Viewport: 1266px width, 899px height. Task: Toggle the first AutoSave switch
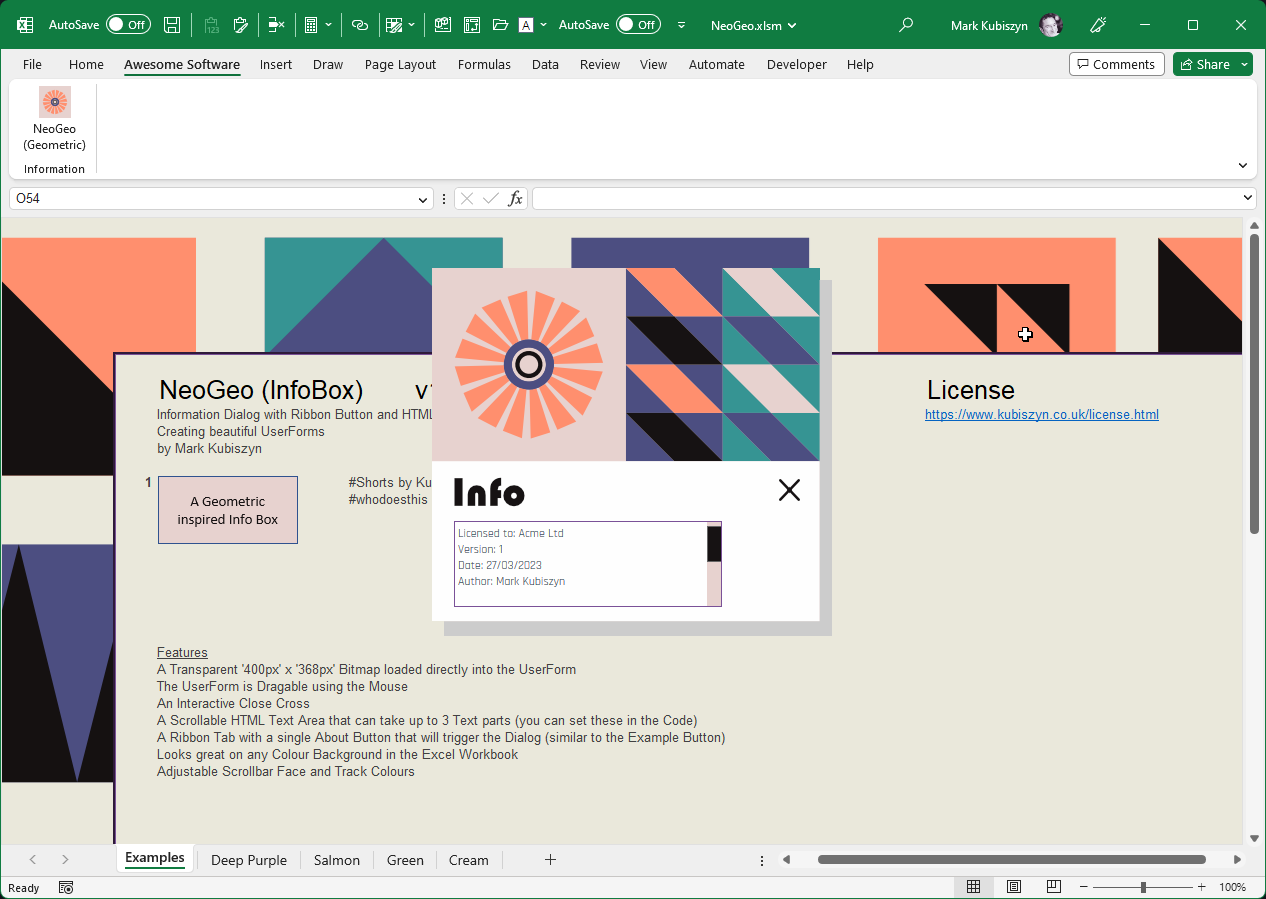click(128, 25)
